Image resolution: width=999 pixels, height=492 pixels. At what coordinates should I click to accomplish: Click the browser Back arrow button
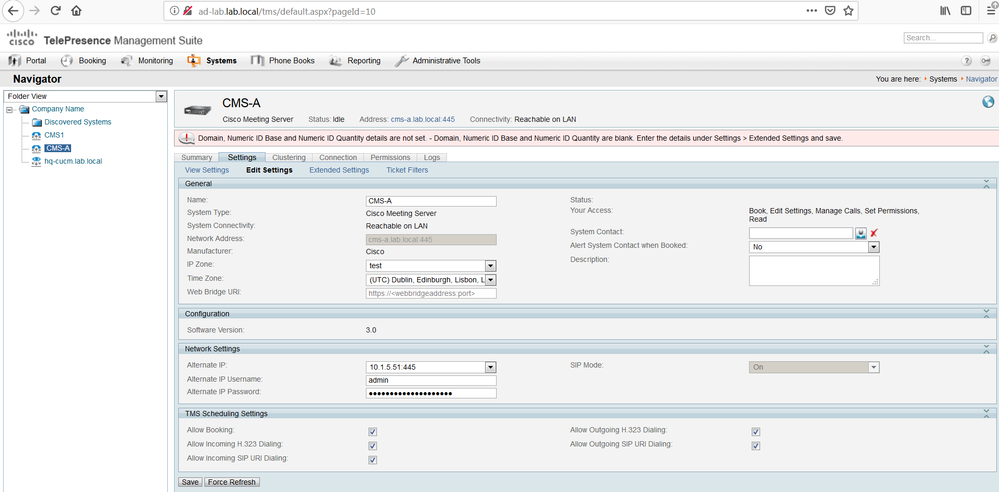[13, 11]
